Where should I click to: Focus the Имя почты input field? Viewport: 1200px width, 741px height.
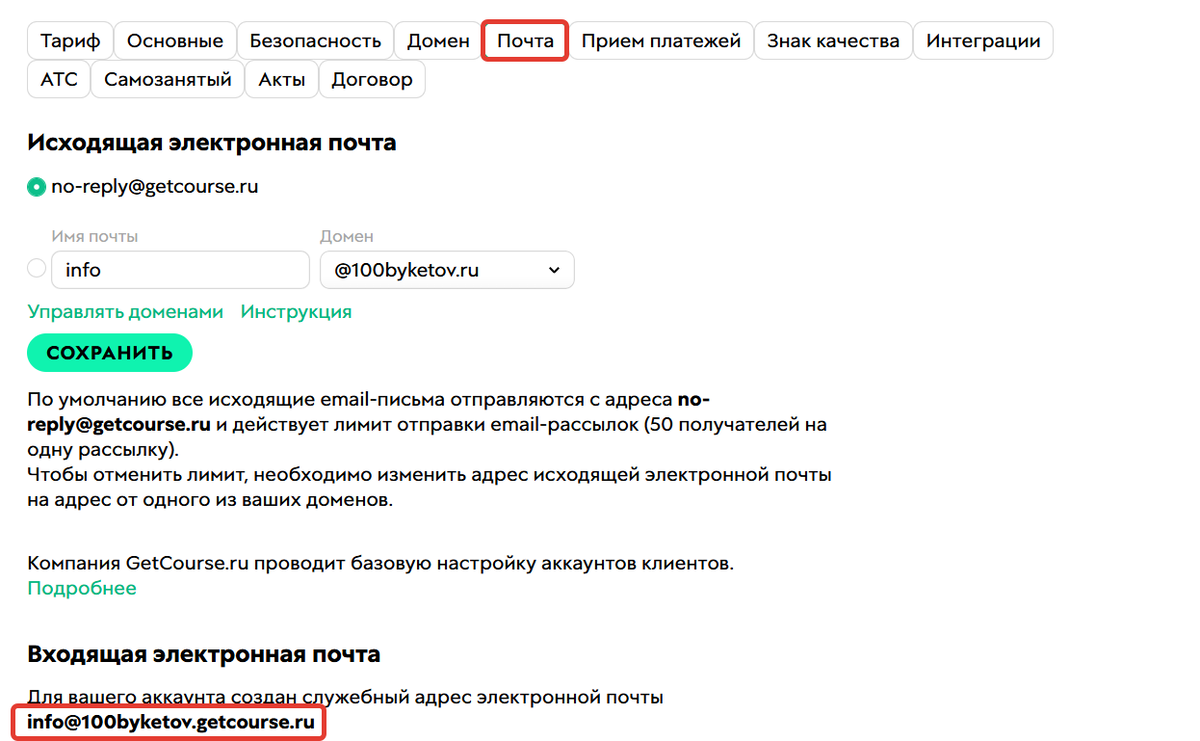pyautogui.click(x=180, y=269)
